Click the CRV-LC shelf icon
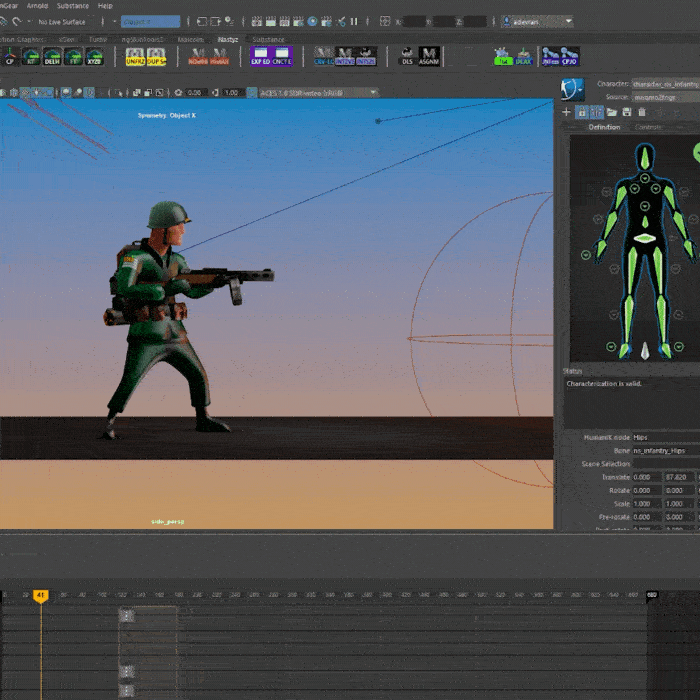 (x=324, y=57)
